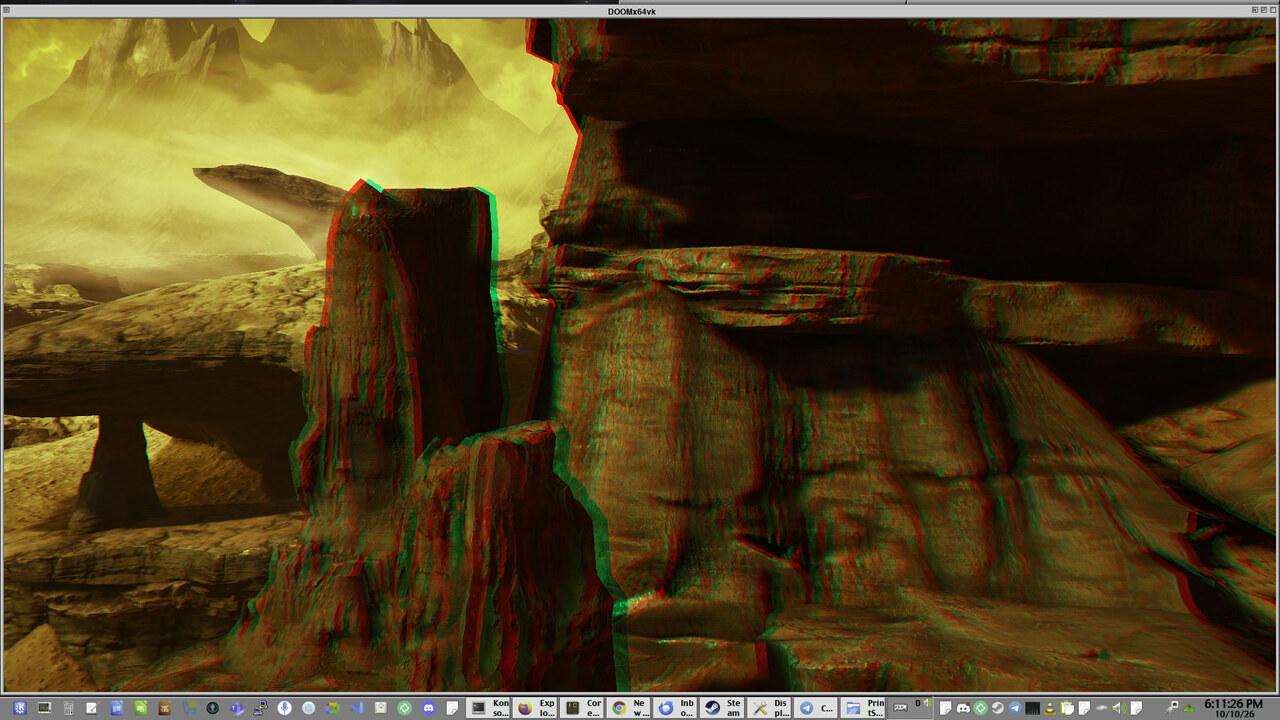This screenshot has width=1280, height=720.
Task: Launch LibreOffice Impress from the panel
Action: tap(164, 708)
